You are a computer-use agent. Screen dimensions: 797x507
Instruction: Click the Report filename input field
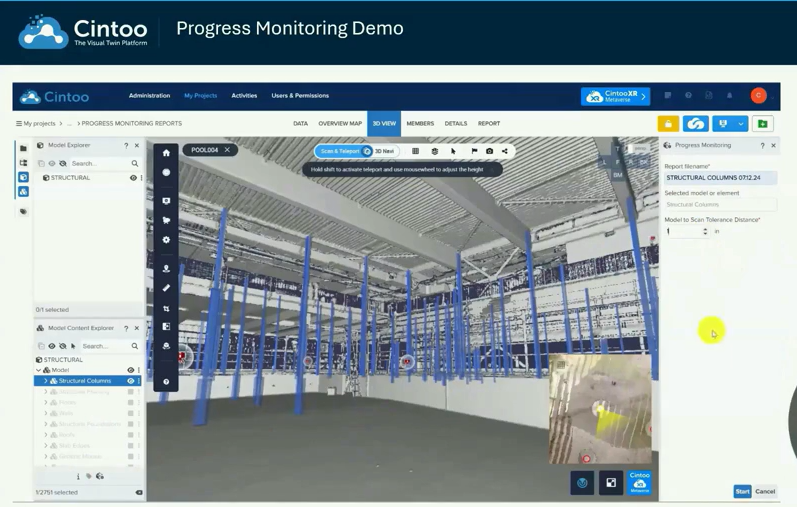(x=720, y=178)
